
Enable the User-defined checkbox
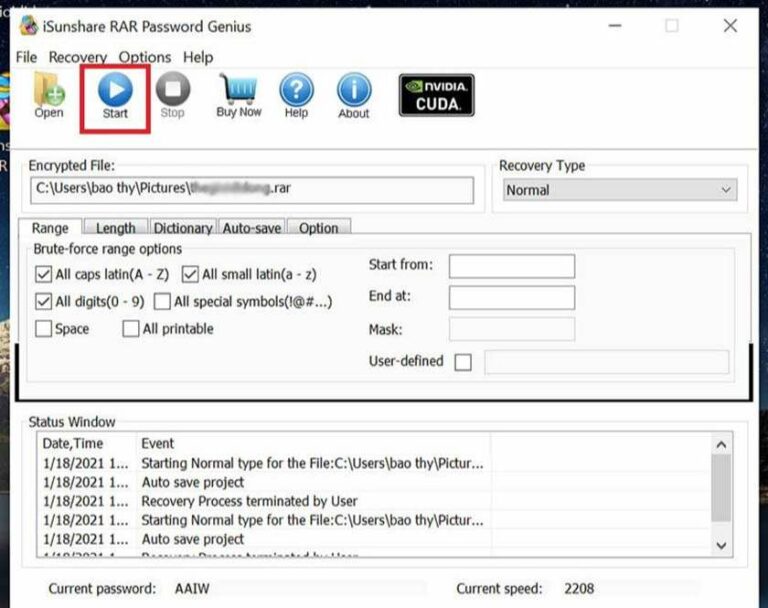click(463, 363)
